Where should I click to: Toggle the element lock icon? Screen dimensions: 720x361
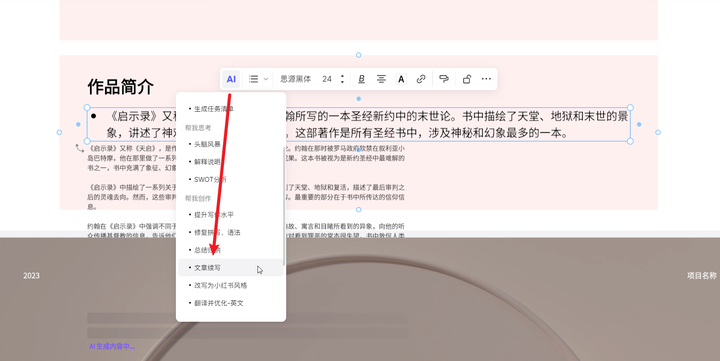coord(467,79)
